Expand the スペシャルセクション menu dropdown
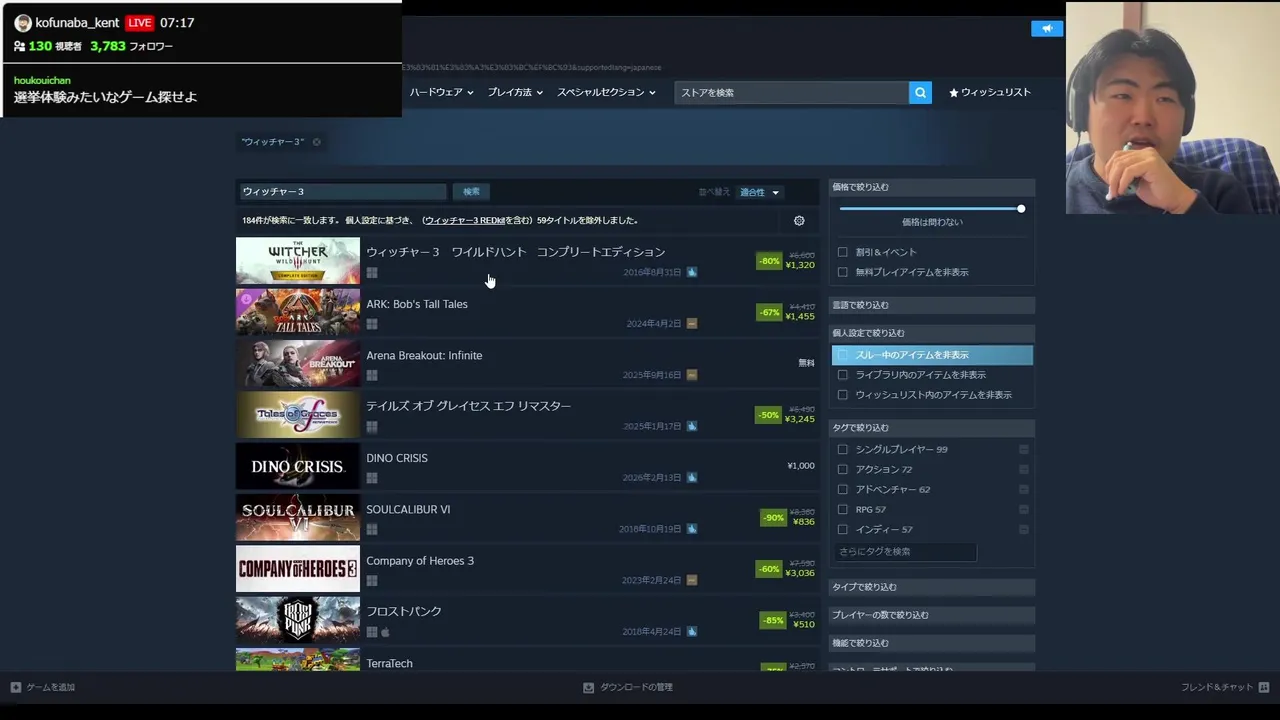This screenshot has width=1280, height=720. click(606, 92)
